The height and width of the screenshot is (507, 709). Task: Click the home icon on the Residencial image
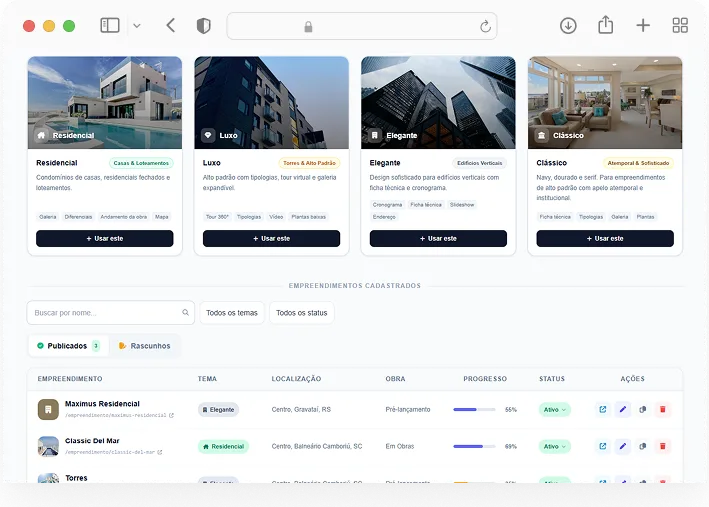(41, 135)
